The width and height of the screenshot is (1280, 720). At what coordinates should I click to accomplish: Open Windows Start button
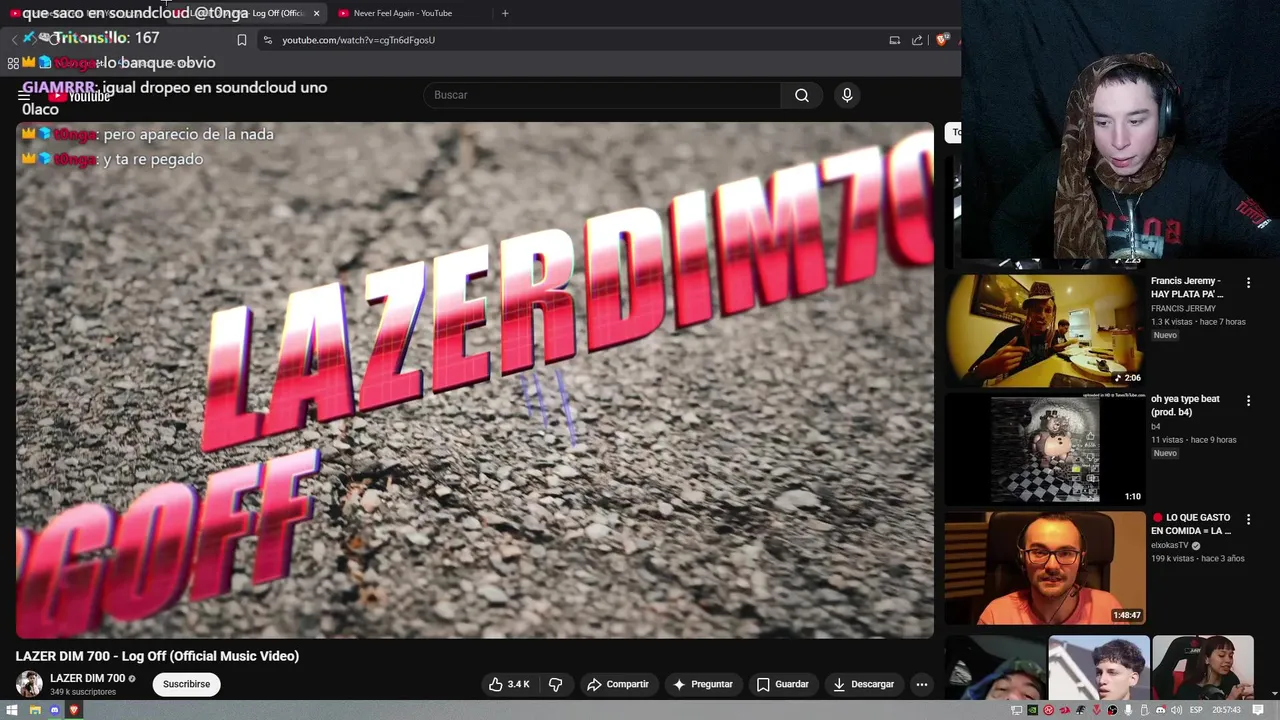click(14, 710)
